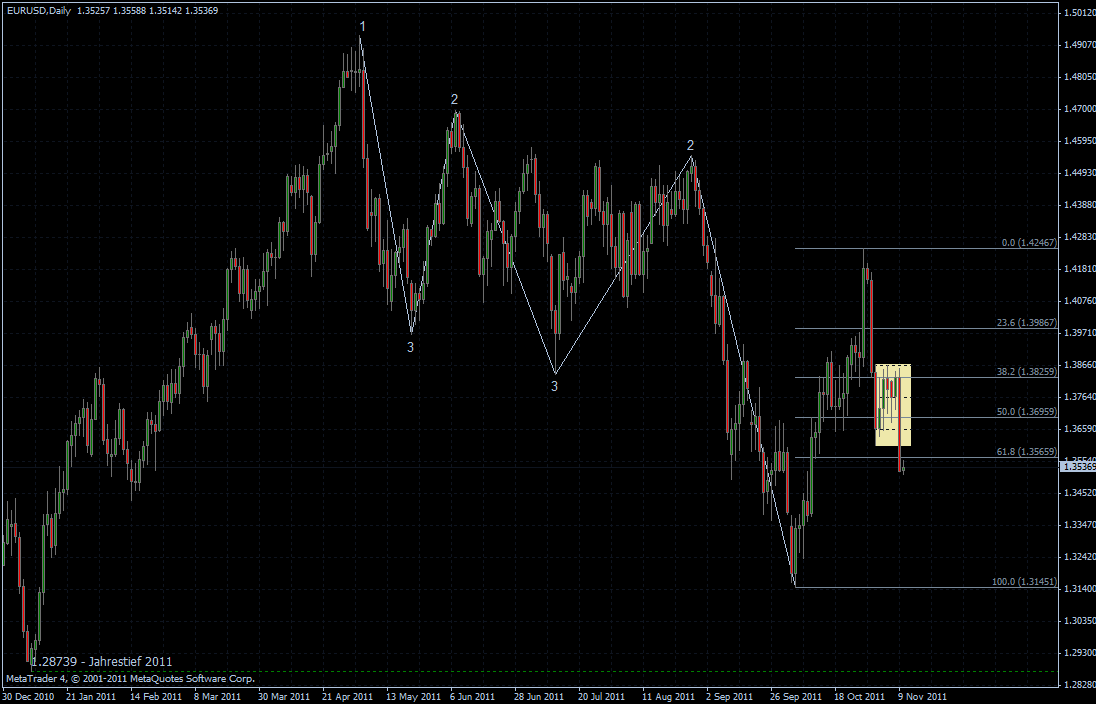The width and height of the screenshot is (1096, 704).
Task: Click the 30 Dec 2010 date on the time axis
Action: 29,696
